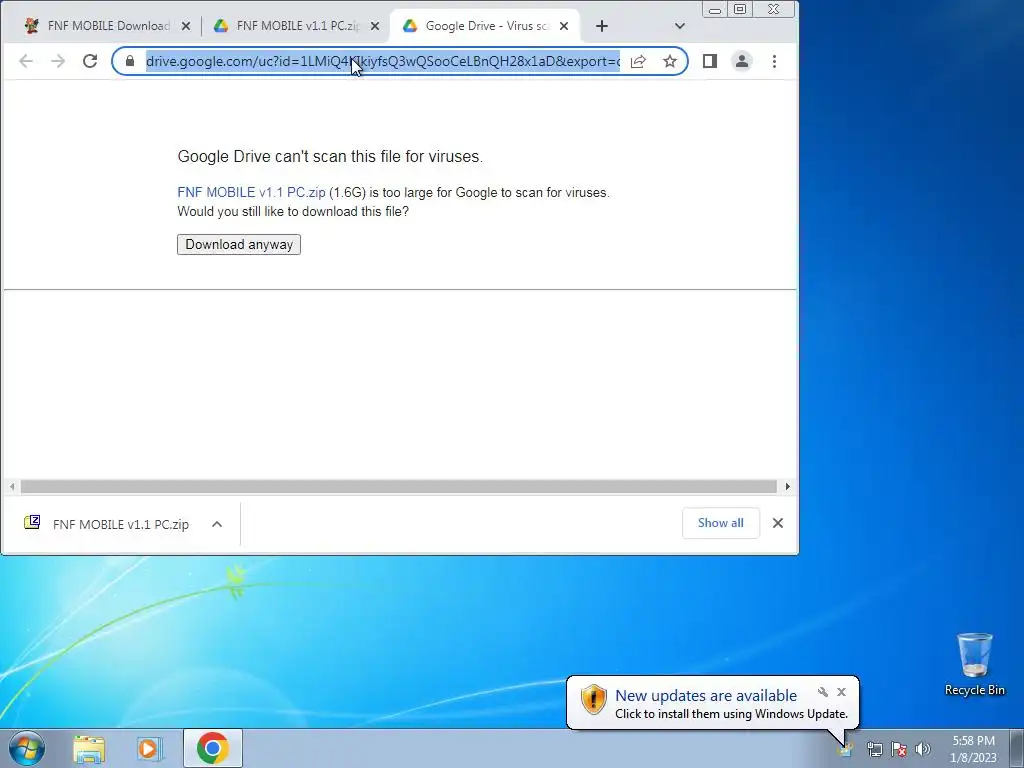
Task: Close the Google Drive virus scan tab
Action: (564, 26)
